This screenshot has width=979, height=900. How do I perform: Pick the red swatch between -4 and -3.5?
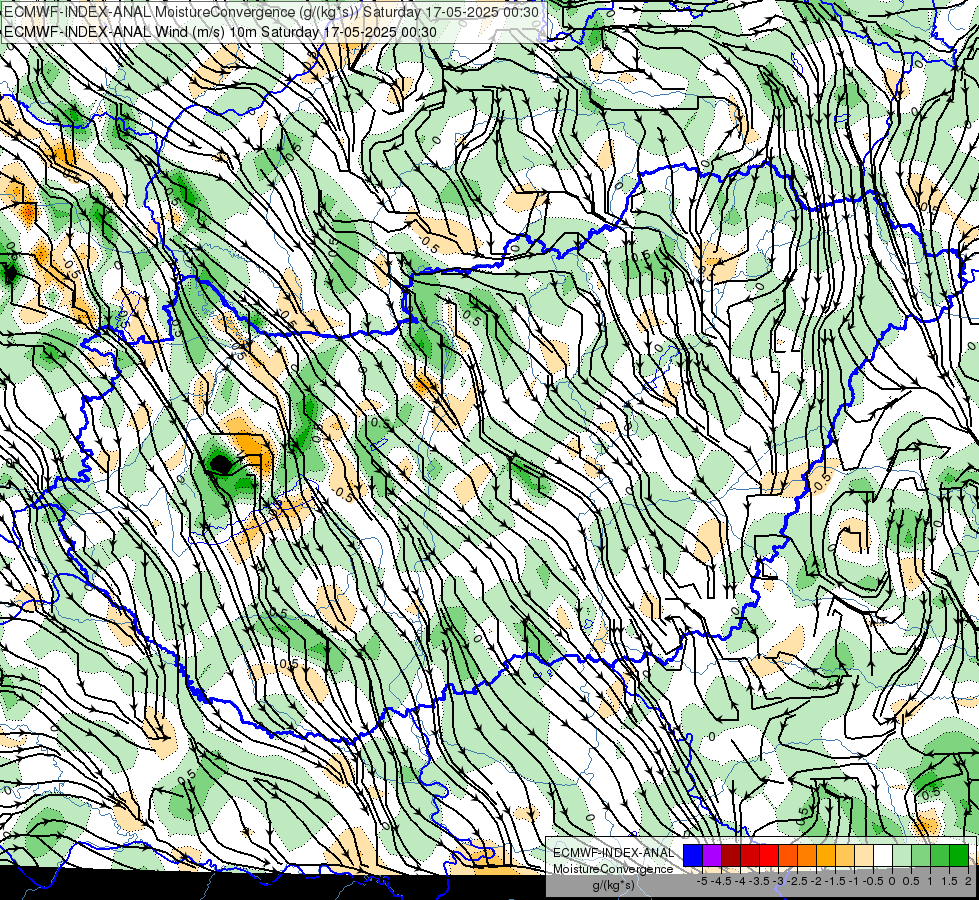click(750, 855)
